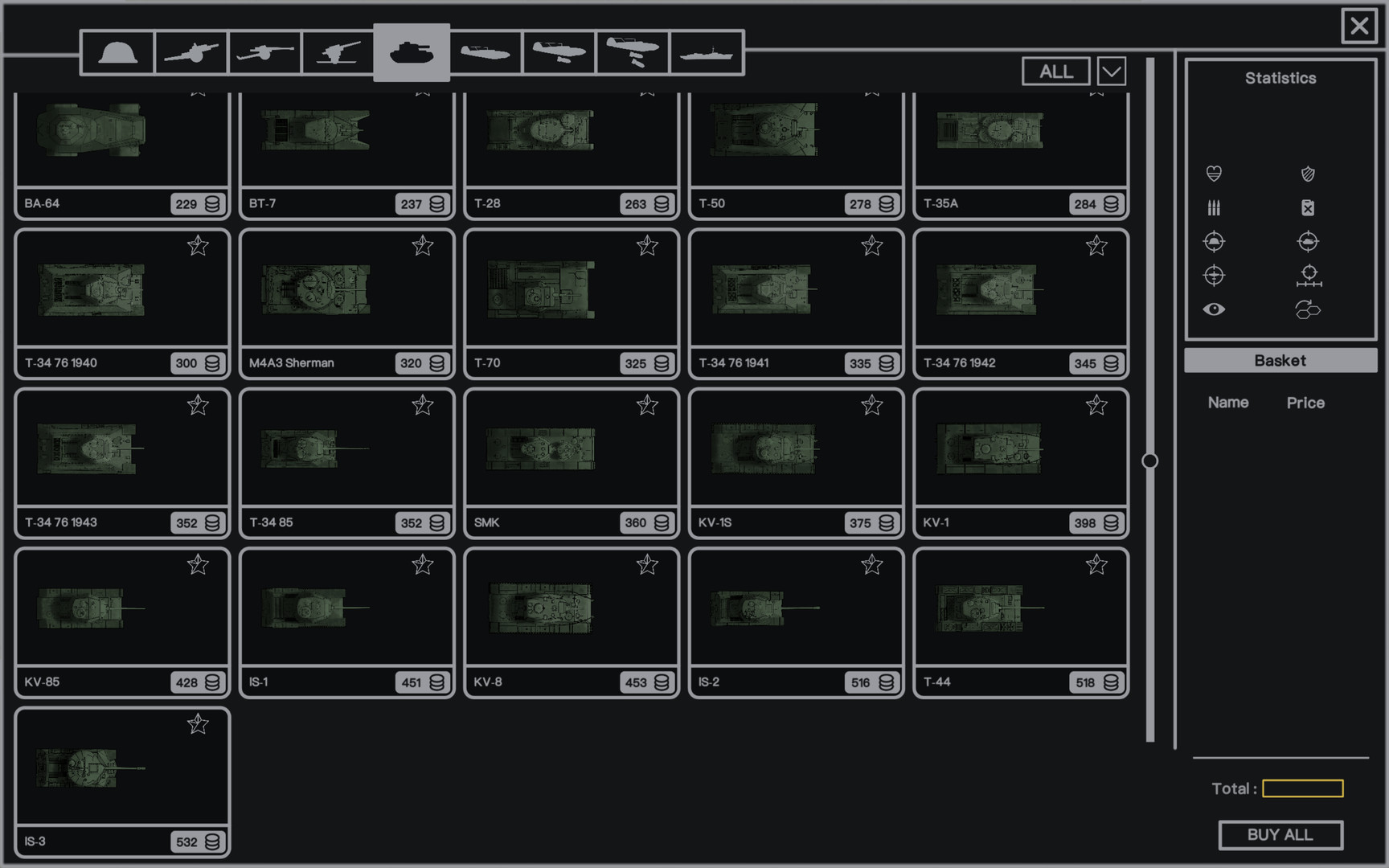Click the fuel canister statistic icon
This screenshot has height=868, width=1389.
pos(1308,208)
